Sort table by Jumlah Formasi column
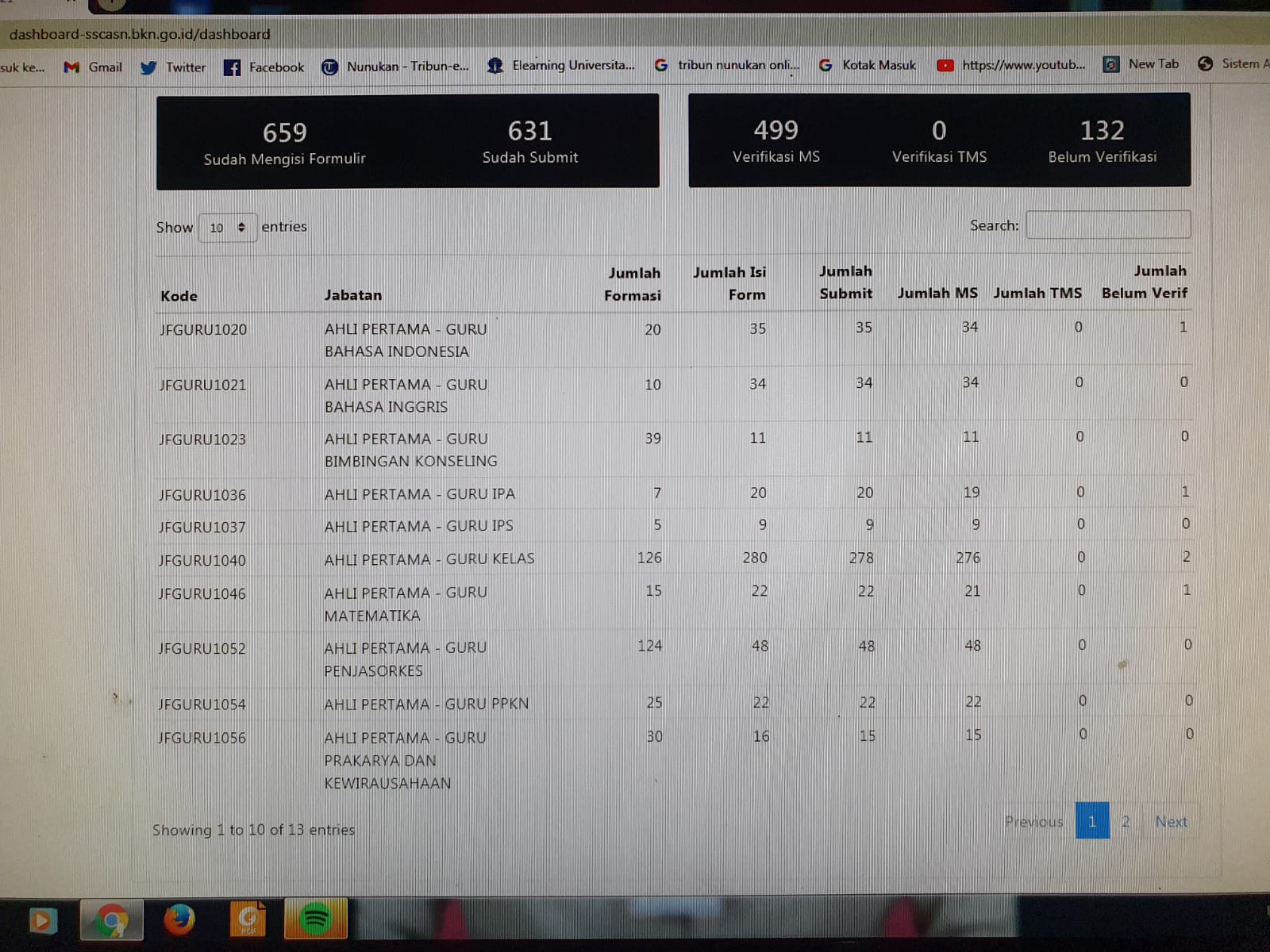Viewport: 1270px width, 952px height. (x=633, y=284)
